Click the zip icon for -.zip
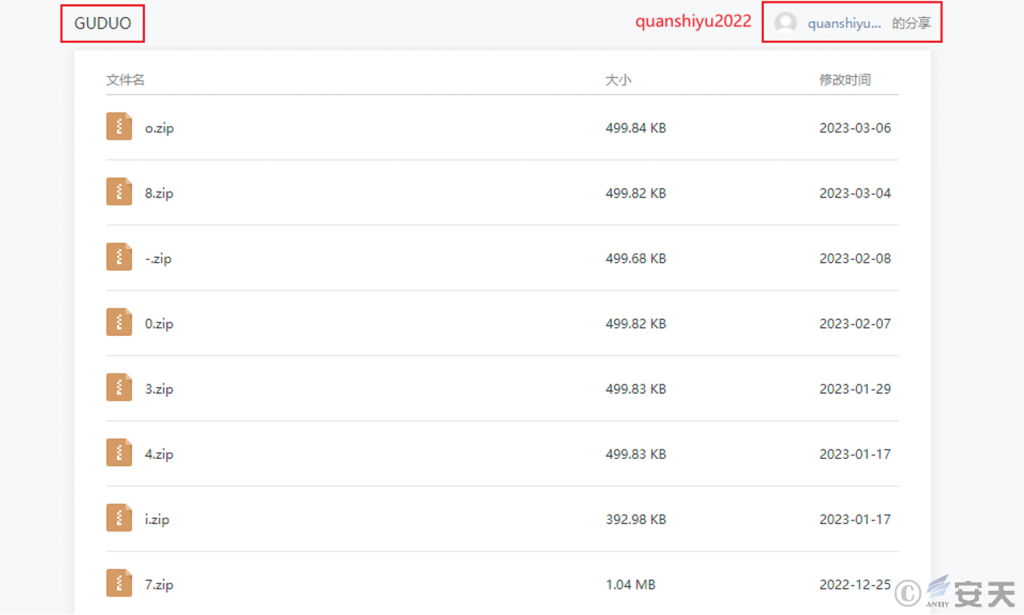 tap(119, 257)
